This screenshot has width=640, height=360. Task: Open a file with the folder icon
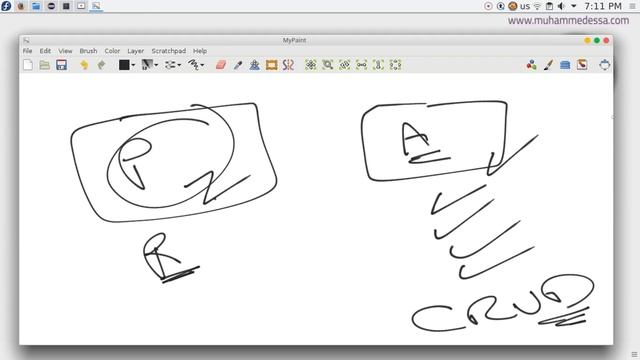[44, 65]
